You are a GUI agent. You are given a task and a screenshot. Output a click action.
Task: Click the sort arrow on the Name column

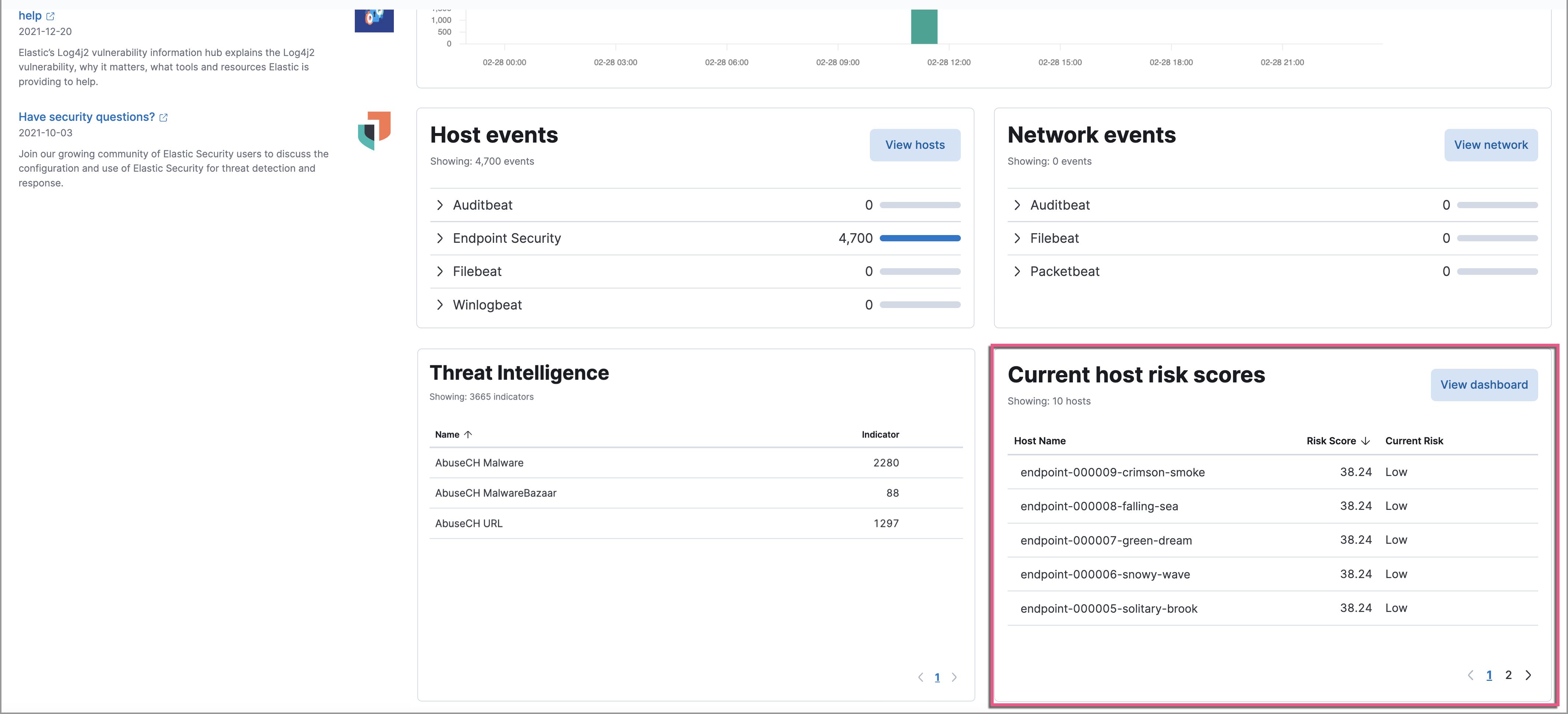[469, 434]
